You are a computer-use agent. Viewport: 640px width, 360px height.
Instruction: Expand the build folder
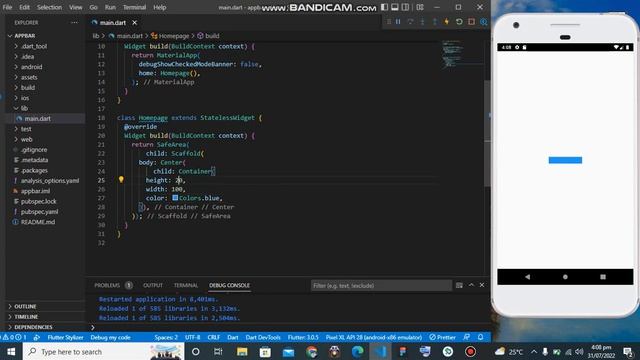tap(28, 88)
